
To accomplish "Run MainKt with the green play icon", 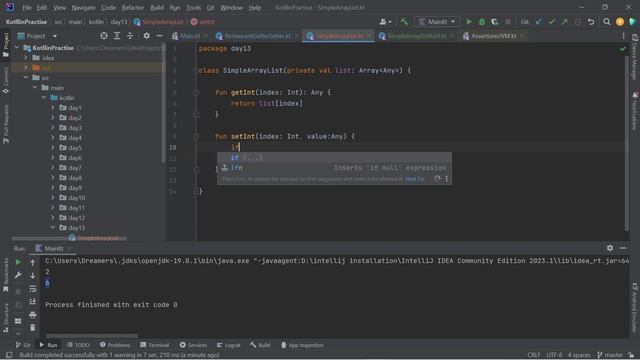I will pyautogui.click(x=469, y=22).
